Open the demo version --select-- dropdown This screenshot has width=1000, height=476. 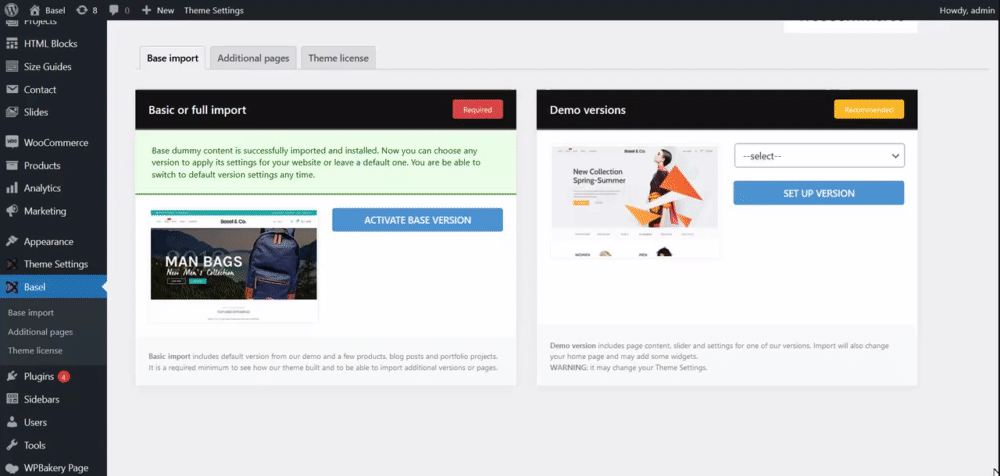tap(819, 156)
